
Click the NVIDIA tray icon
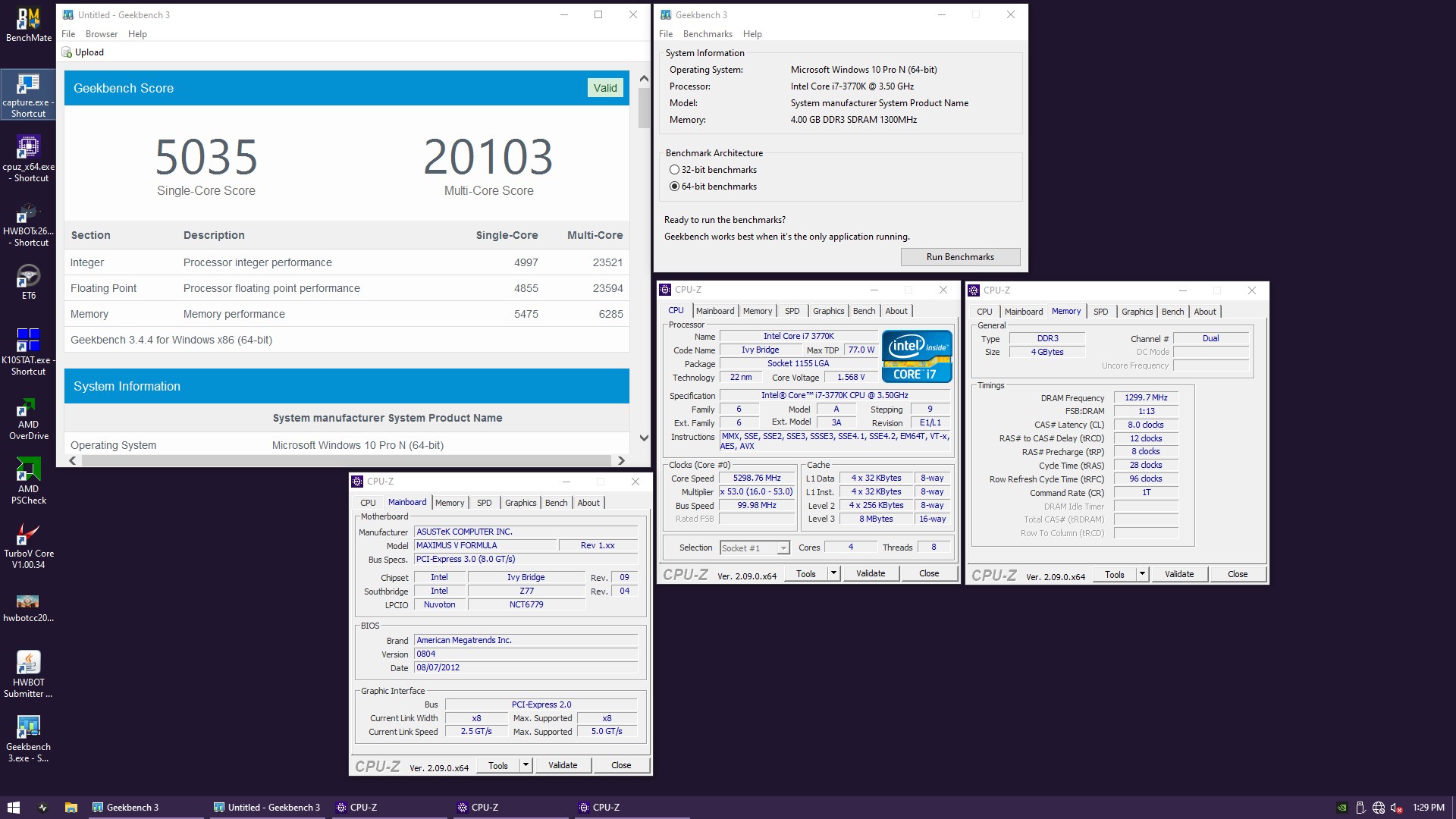[1341, 808]
